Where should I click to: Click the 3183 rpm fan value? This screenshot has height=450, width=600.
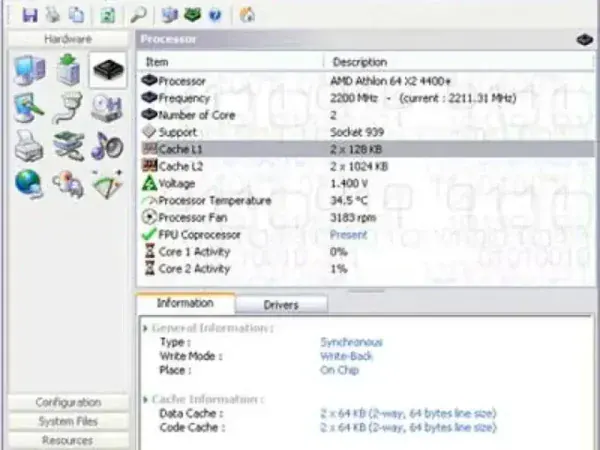353,217
